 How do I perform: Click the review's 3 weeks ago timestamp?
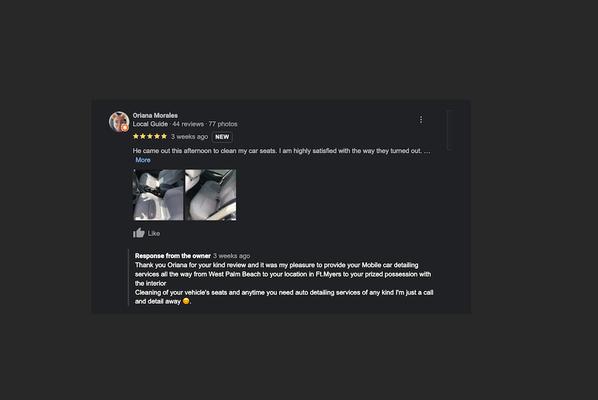(x=190, y=137)
